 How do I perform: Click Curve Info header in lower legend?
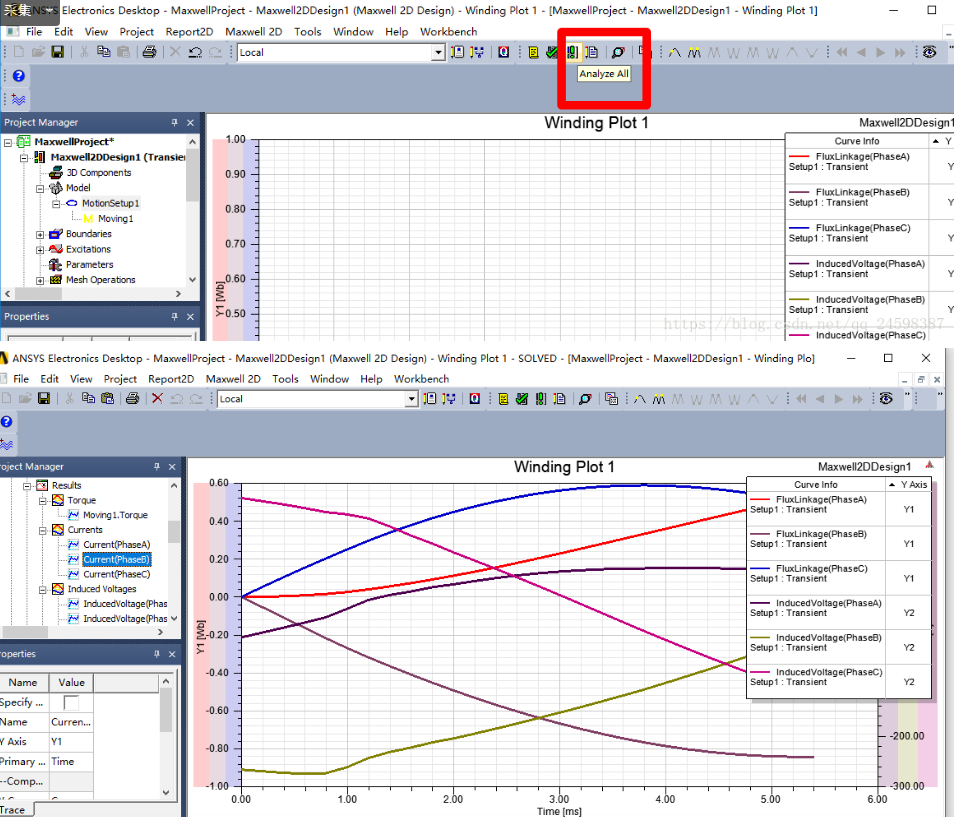click(x=816, y=485)
